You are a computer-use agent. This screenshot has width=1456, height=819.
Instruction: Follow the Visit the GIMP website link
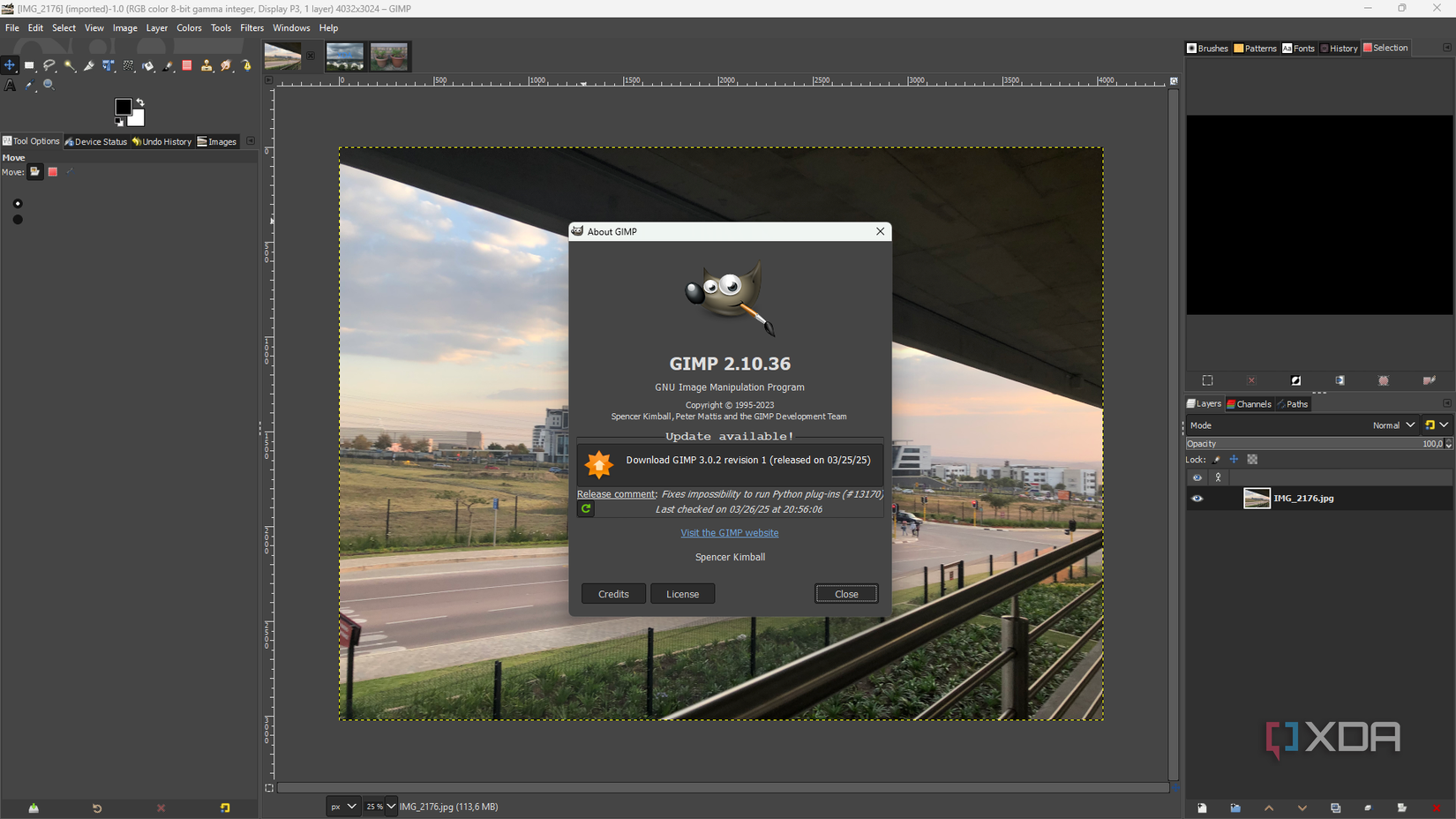(x=730, y=532)
